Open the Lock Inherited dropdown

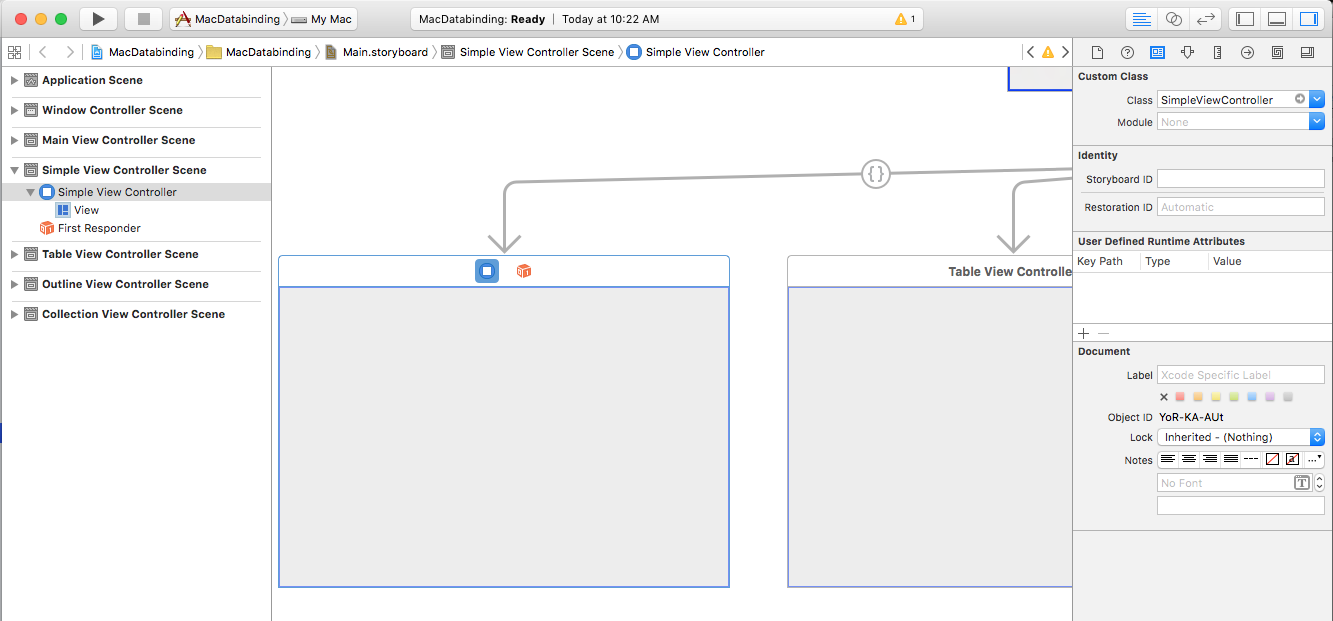click(1241, 437)
